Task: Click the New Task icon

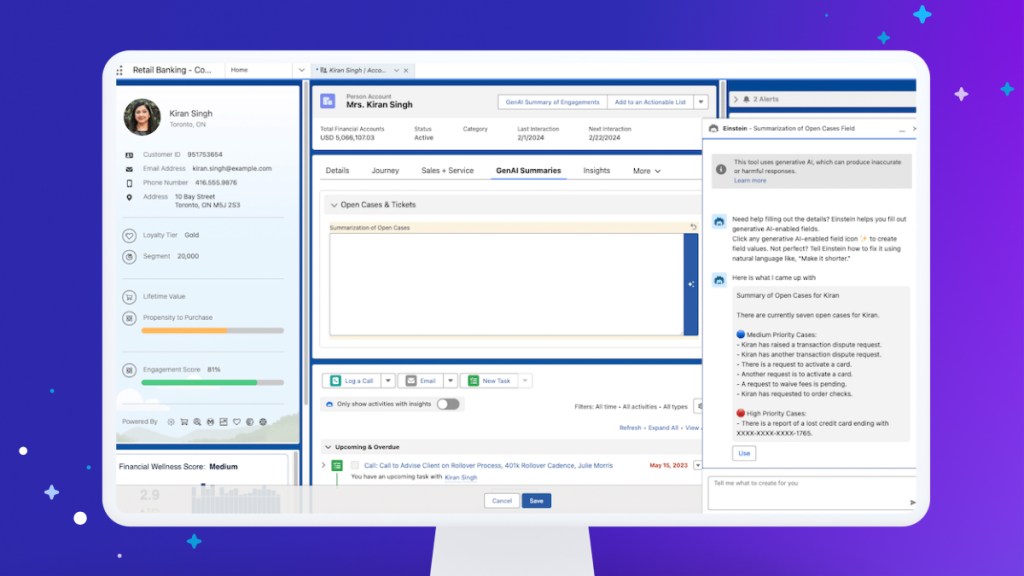Action: [x=473, y=381]
